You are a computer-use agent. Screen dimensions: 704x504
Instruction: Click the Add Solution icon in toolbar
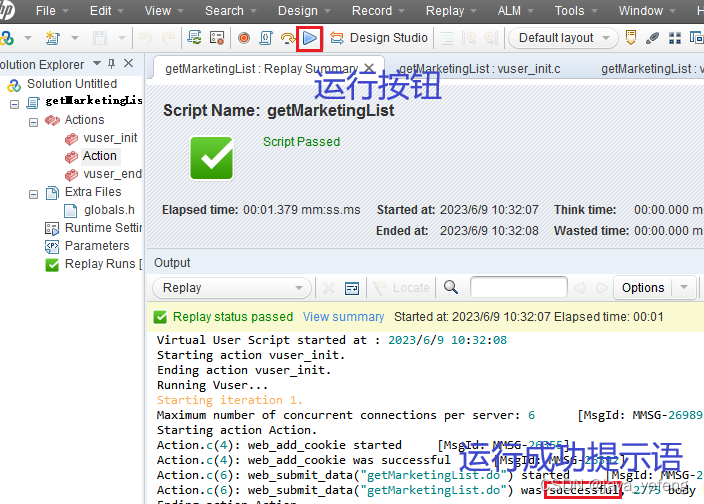coord(7,38)
